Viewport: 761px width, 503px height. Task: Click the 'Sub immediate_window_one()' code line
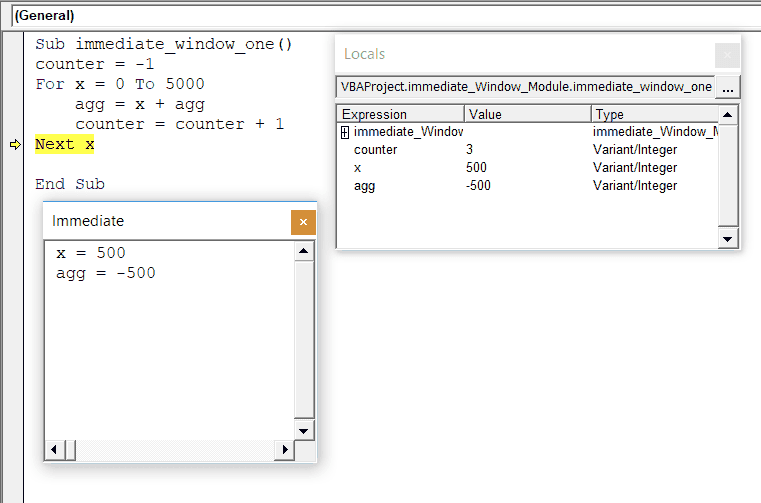164,44
